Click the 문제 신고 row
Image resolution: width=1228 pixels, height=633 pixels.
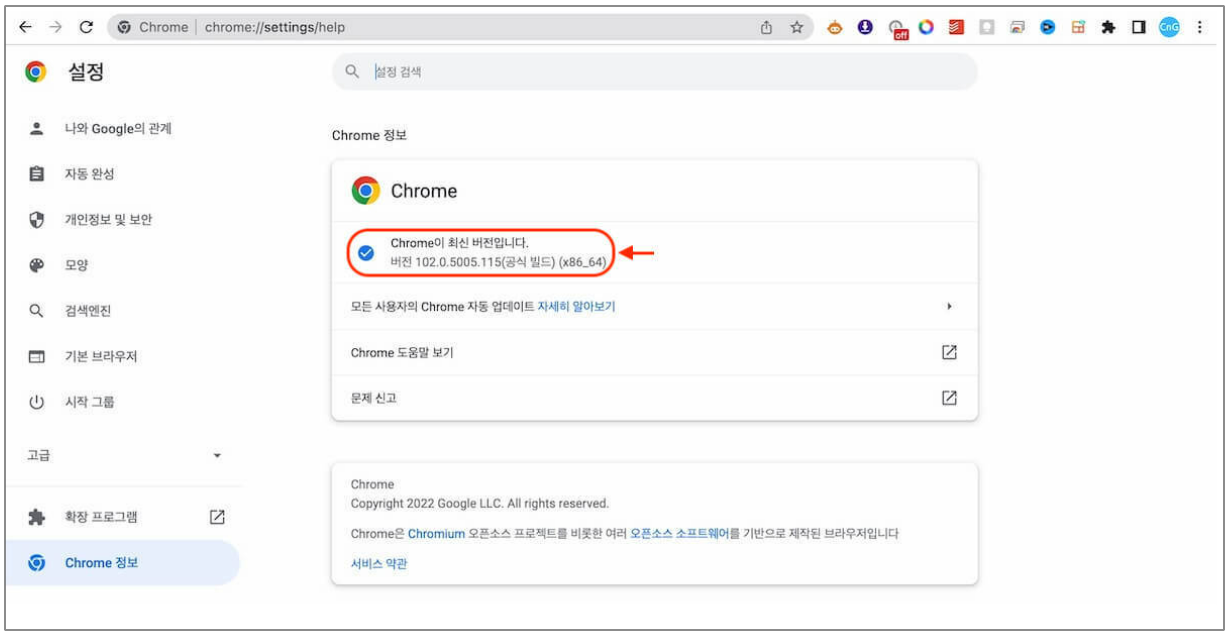654,397
